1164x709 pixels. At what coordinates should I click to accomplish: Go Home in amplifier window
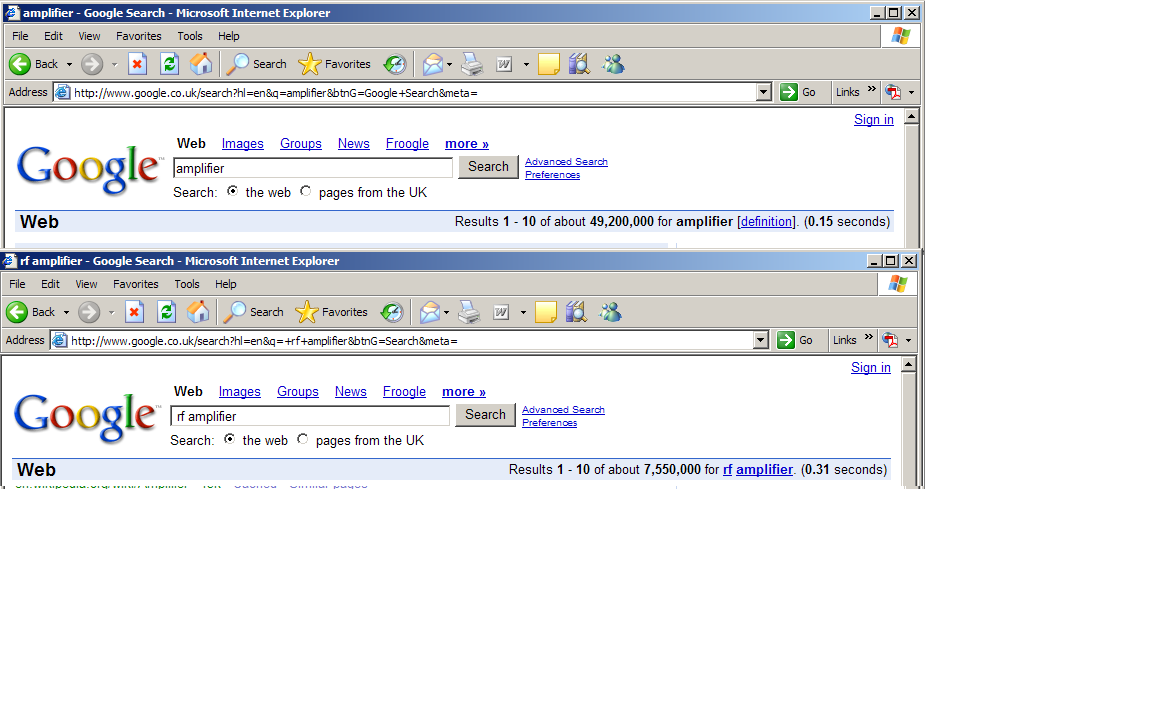click(200, 65)
